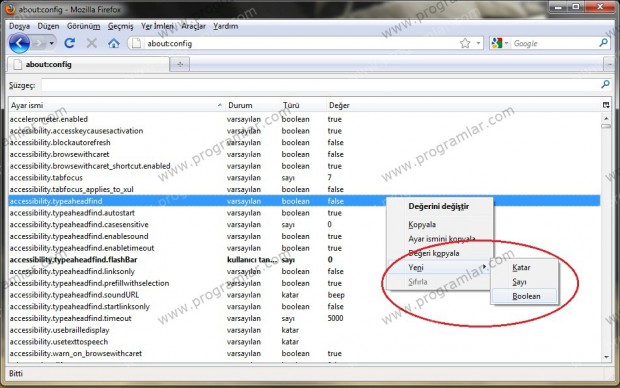Open the address bar history dropdown
The image size is (620, 388).
[x=478, y=43]
